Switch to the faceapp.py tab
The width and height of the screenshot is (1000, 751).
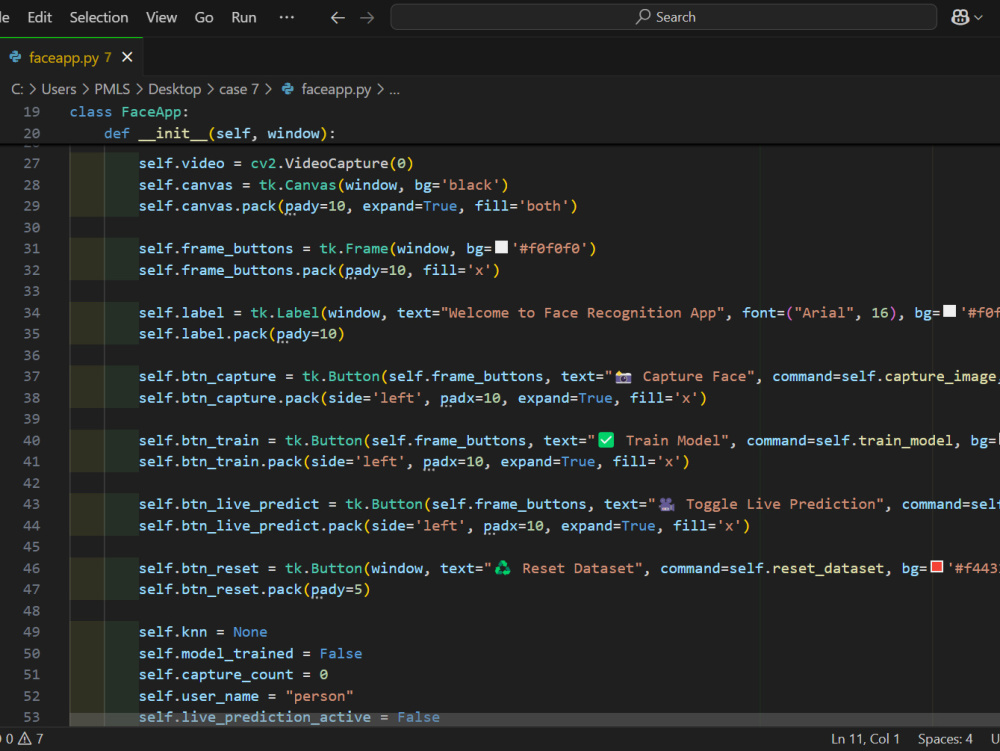(x=70, y=57)
